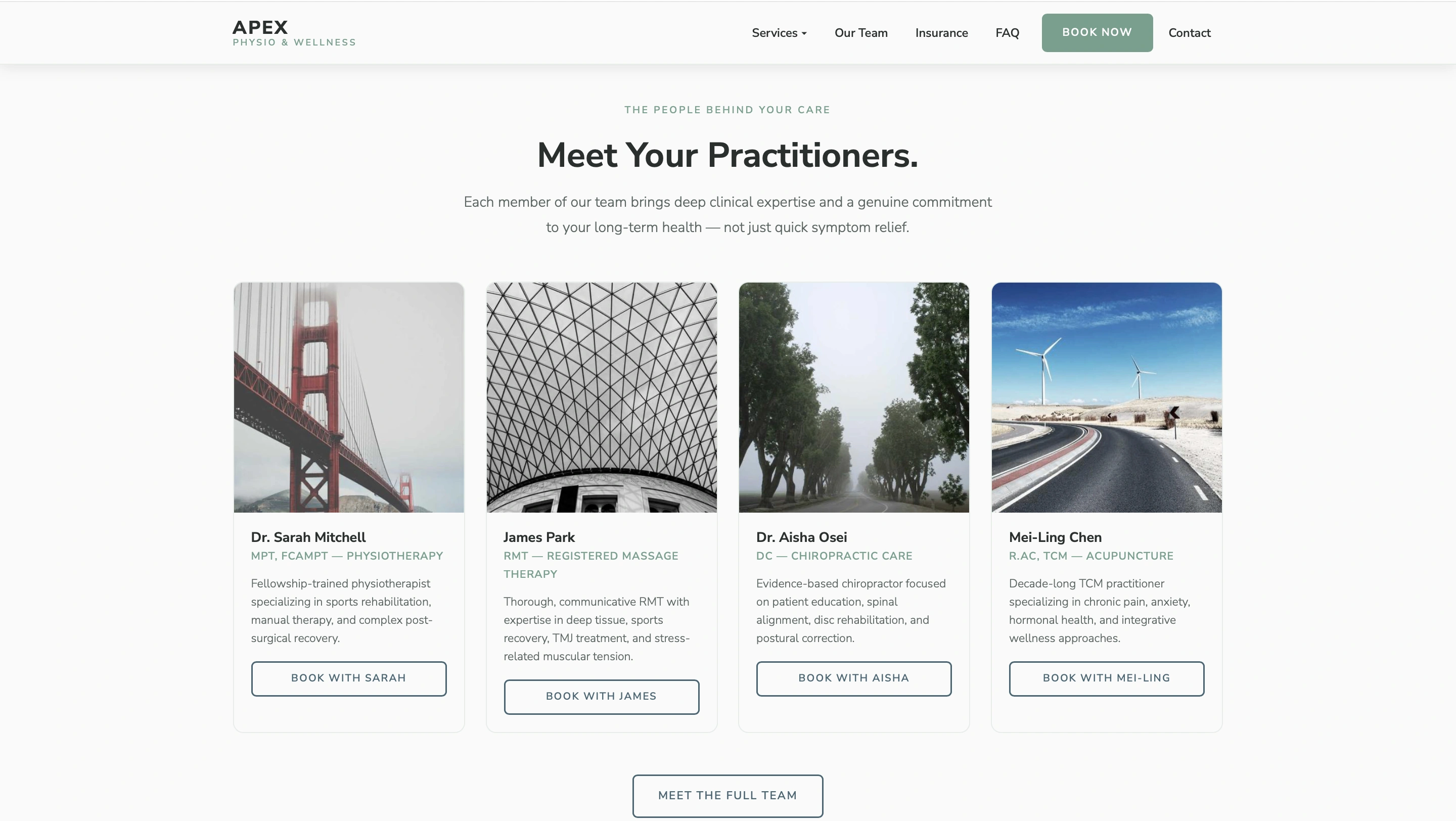1456x821 pixels.
Task: Select the James Park name heading
Action: [x=538, y=537]
